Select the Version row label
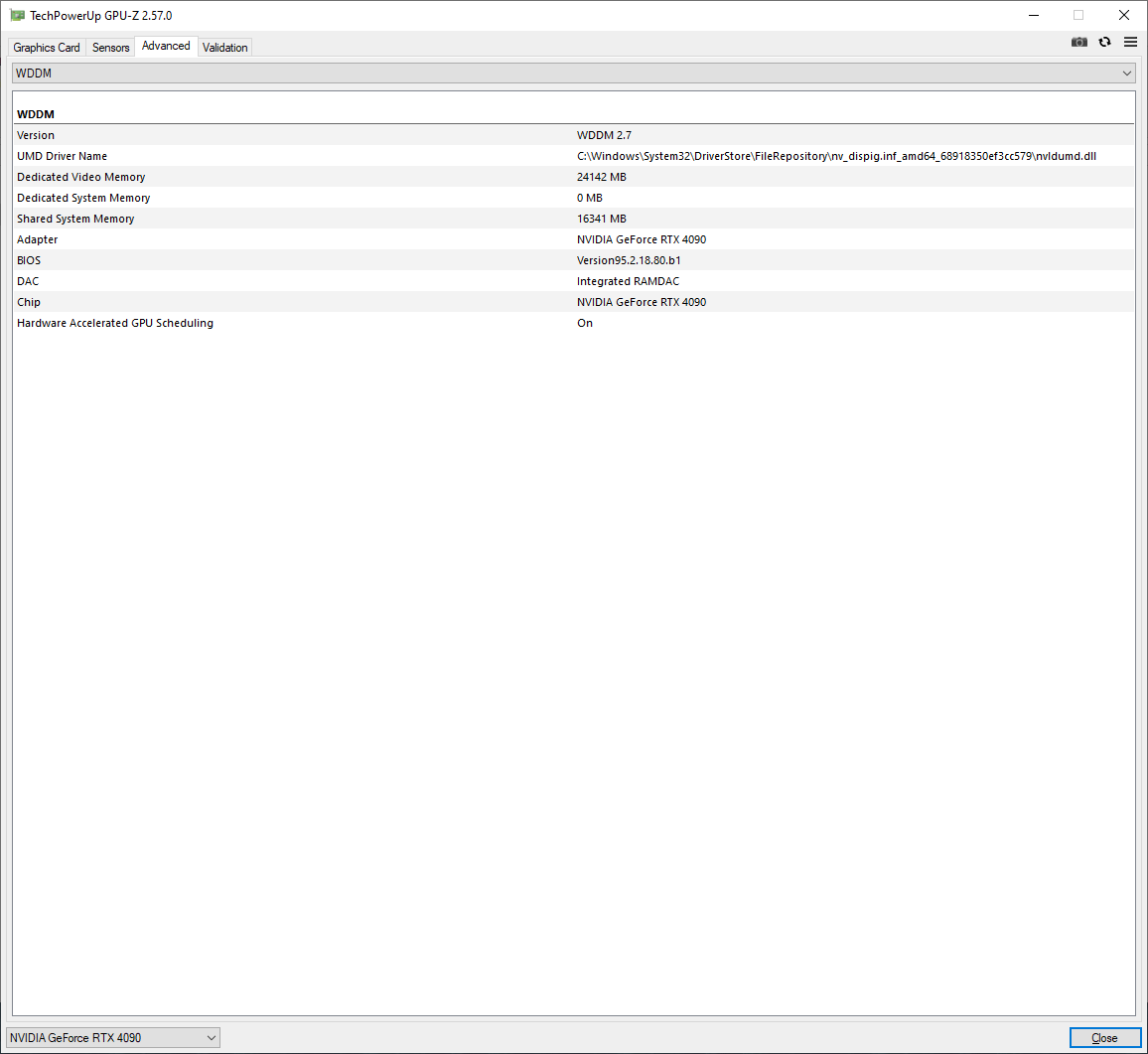Image resolution: width=1148 pixels, height=1054 pixels. pyautogui.click(x=36, y=135)
